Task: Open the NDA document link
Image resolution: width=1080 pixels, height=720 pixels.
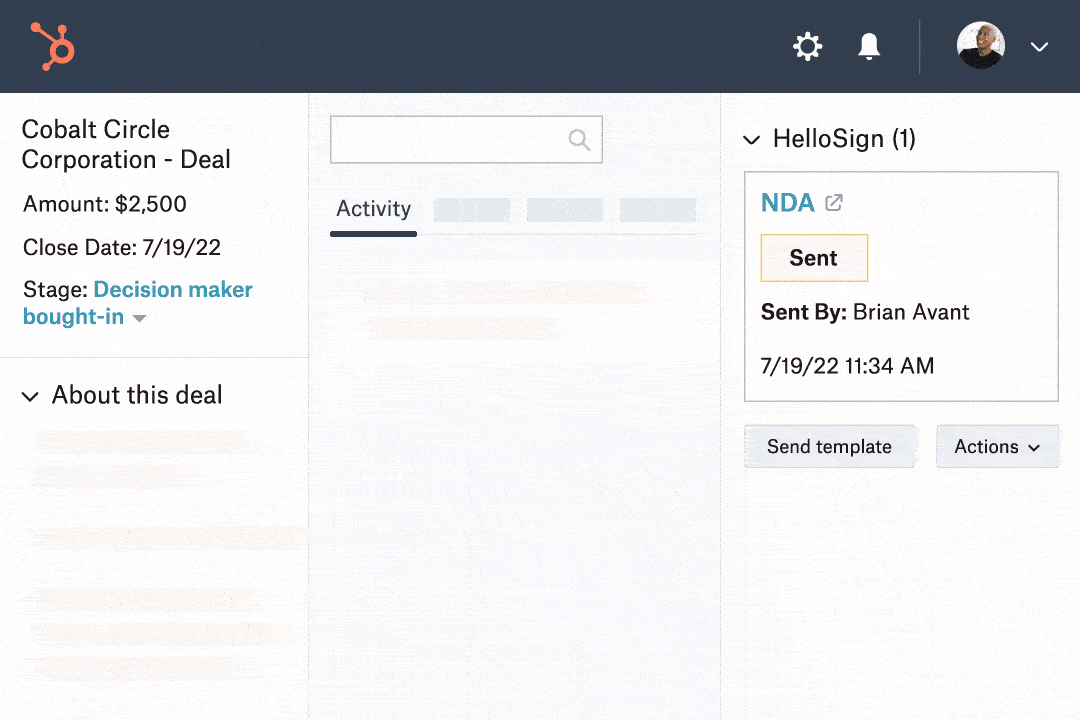Action: pyautogui.click(x=787, y=203)
